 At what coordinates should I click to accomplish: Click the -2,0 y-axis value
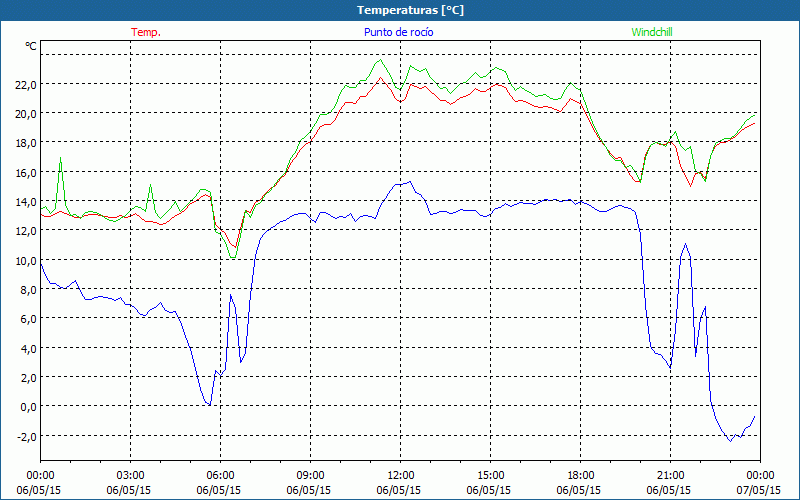[26, 436]
